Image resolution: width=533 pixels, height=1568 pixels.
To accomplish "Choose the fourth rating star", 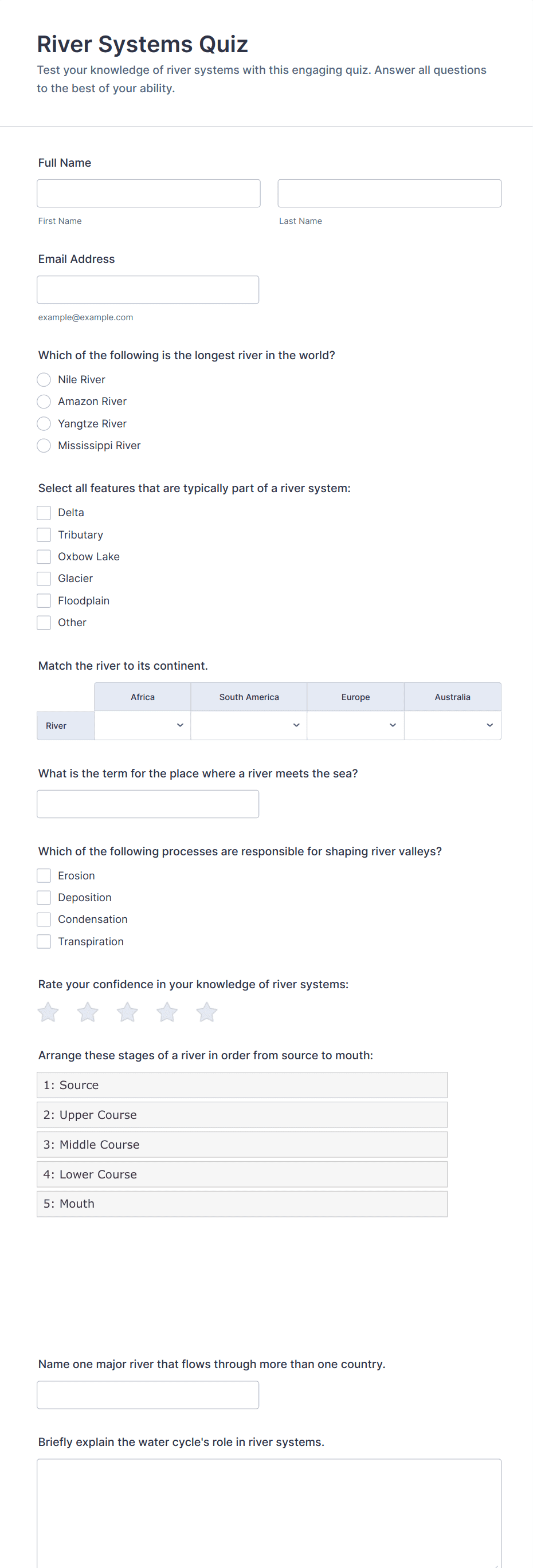I will (x=167, y=1012).
